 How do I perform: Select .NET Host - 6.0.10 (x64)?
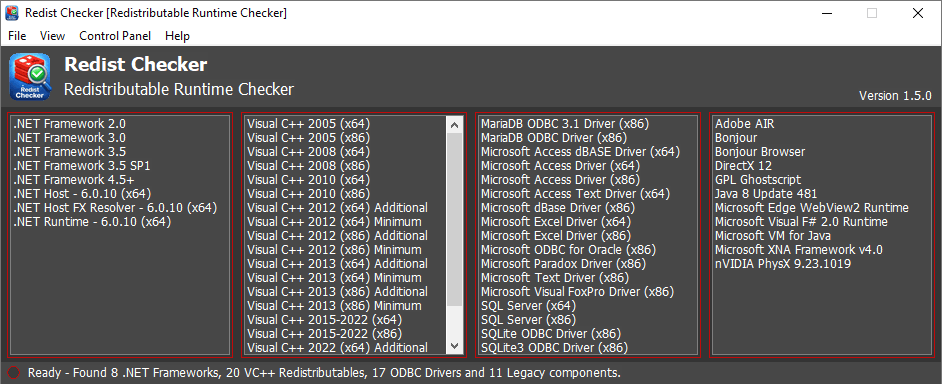point(82,194)
